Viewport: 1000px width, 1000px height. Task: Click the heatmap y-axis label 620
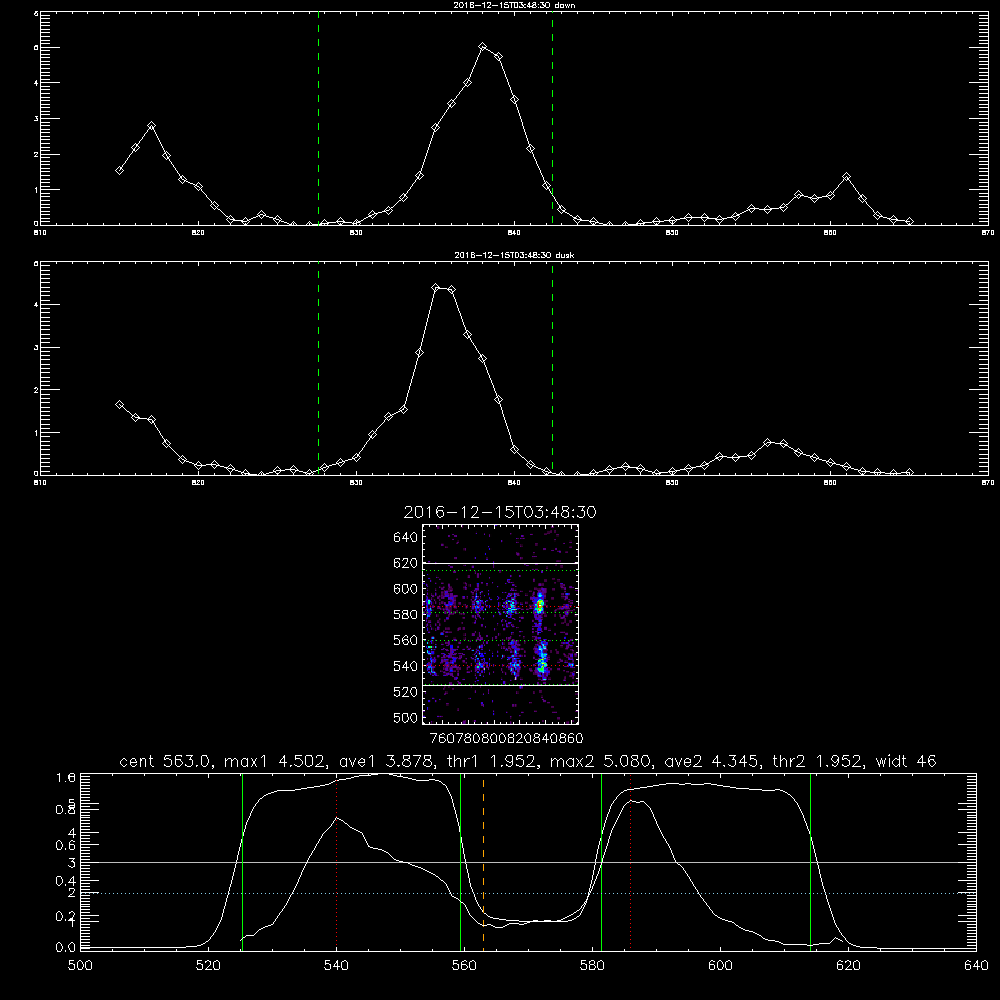[x=406, y=563]
